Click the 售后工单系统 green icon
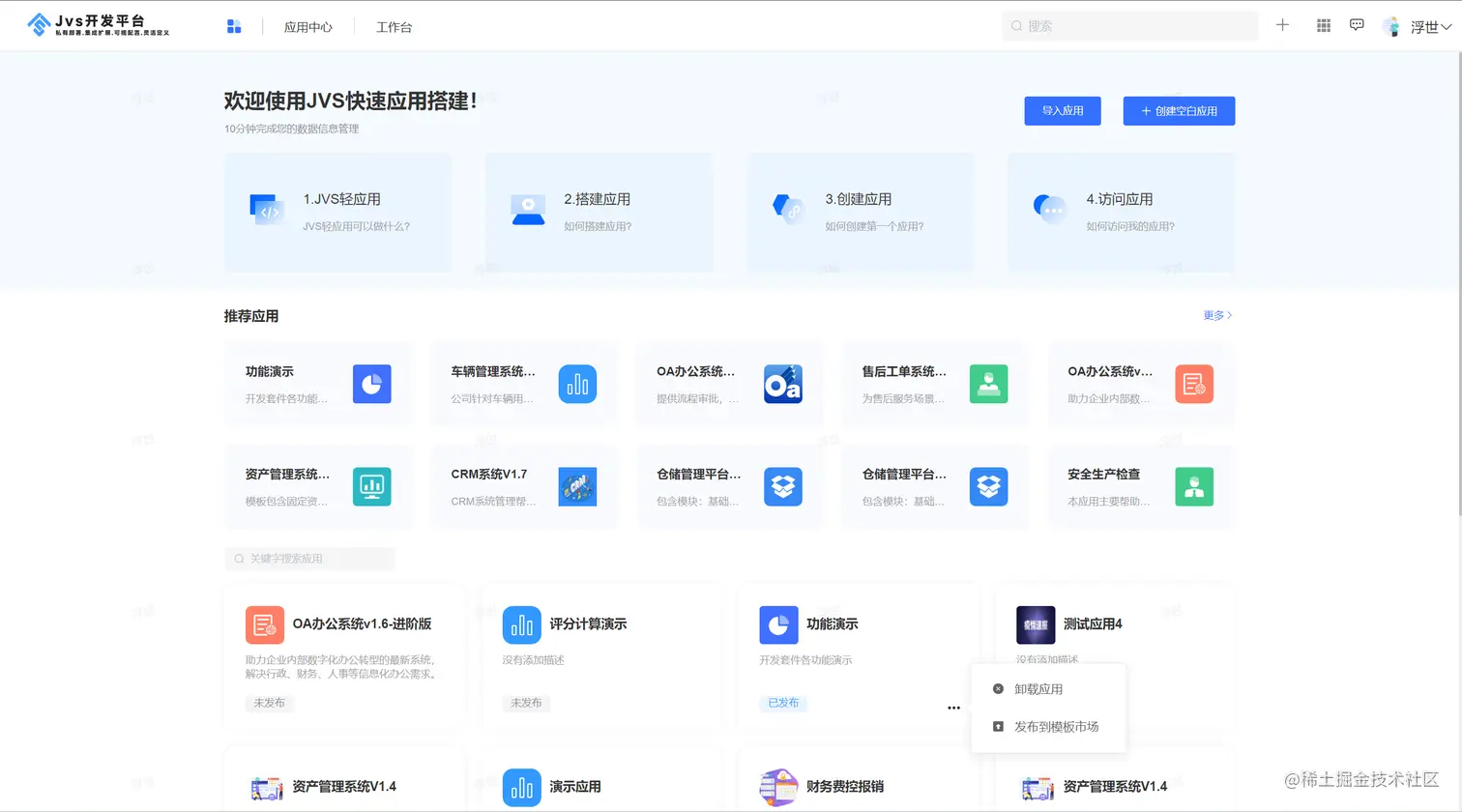 [988, 384]
